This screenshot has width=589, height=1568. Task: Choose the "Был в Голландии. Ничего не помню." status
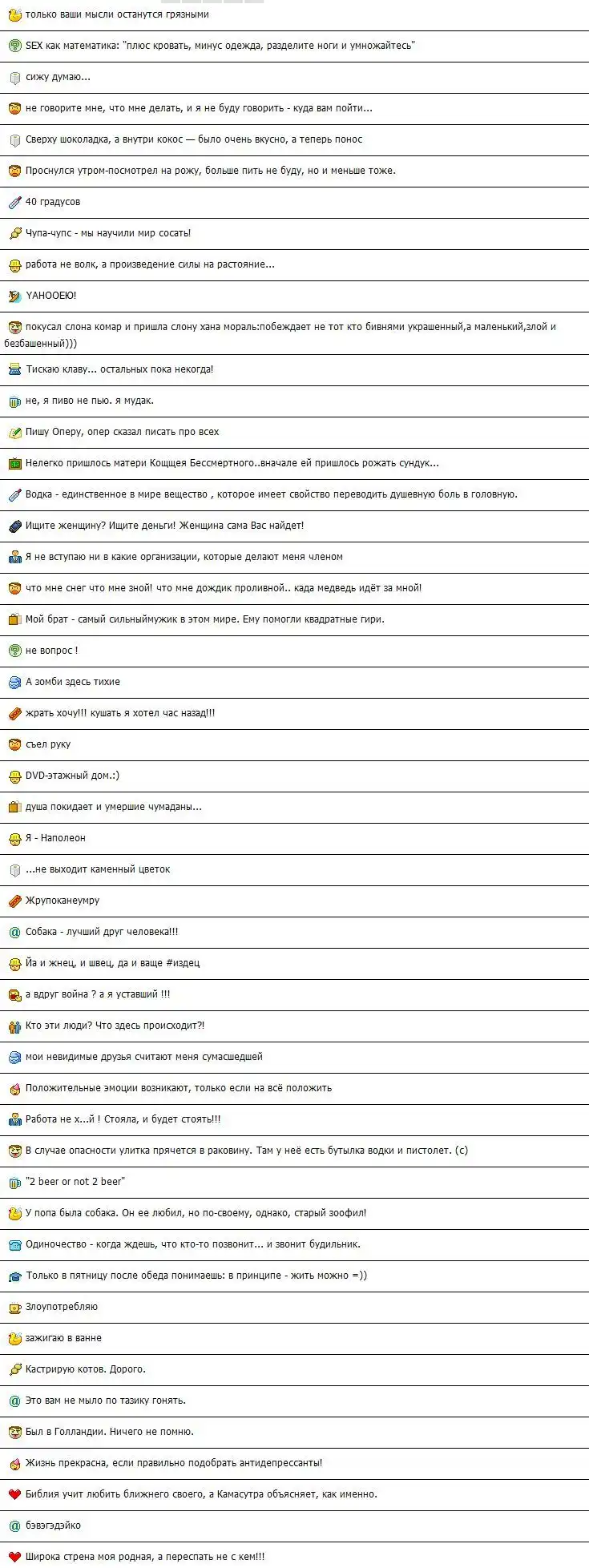[109, 1432]
